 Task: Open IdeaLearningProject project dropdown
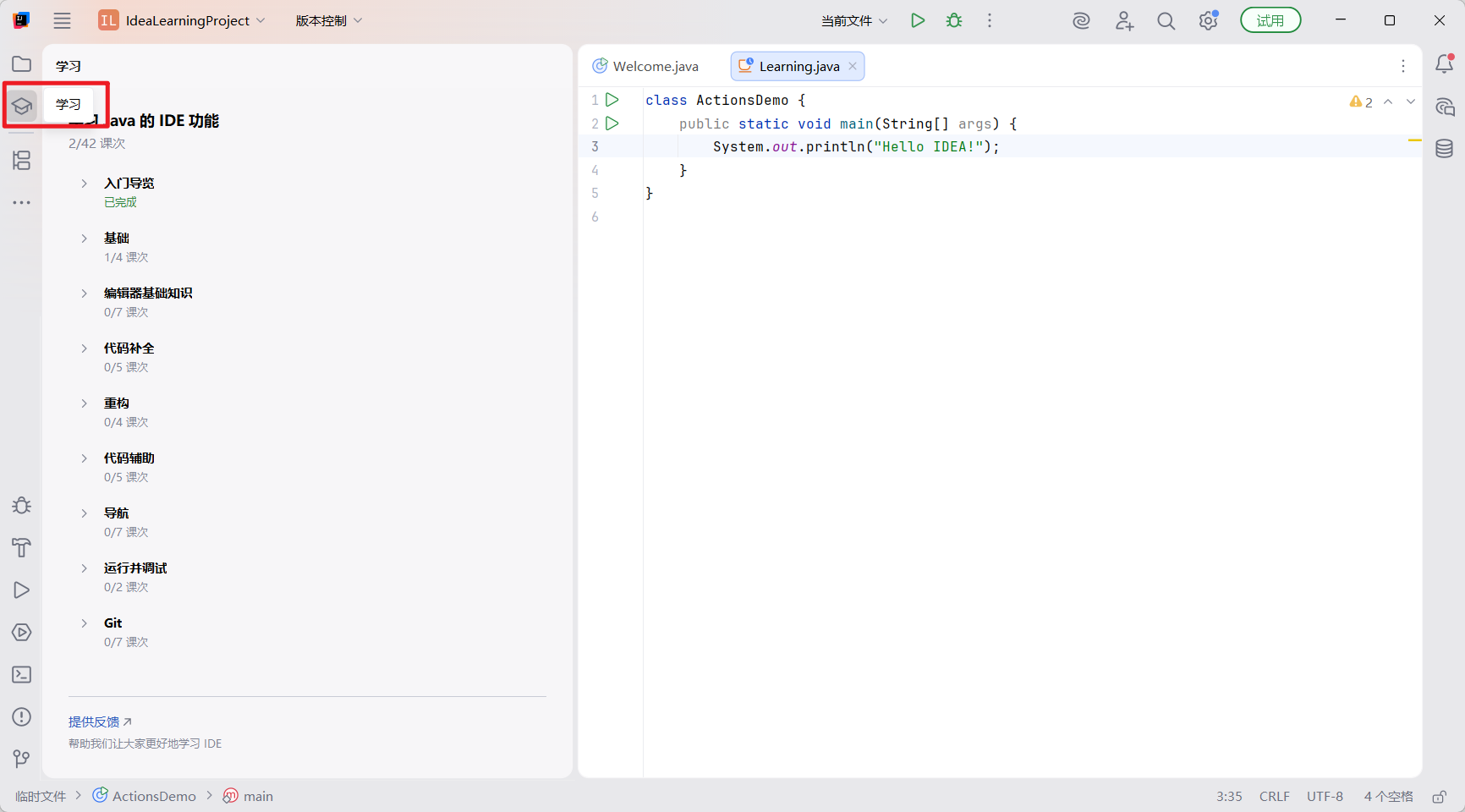coord(182,20)
